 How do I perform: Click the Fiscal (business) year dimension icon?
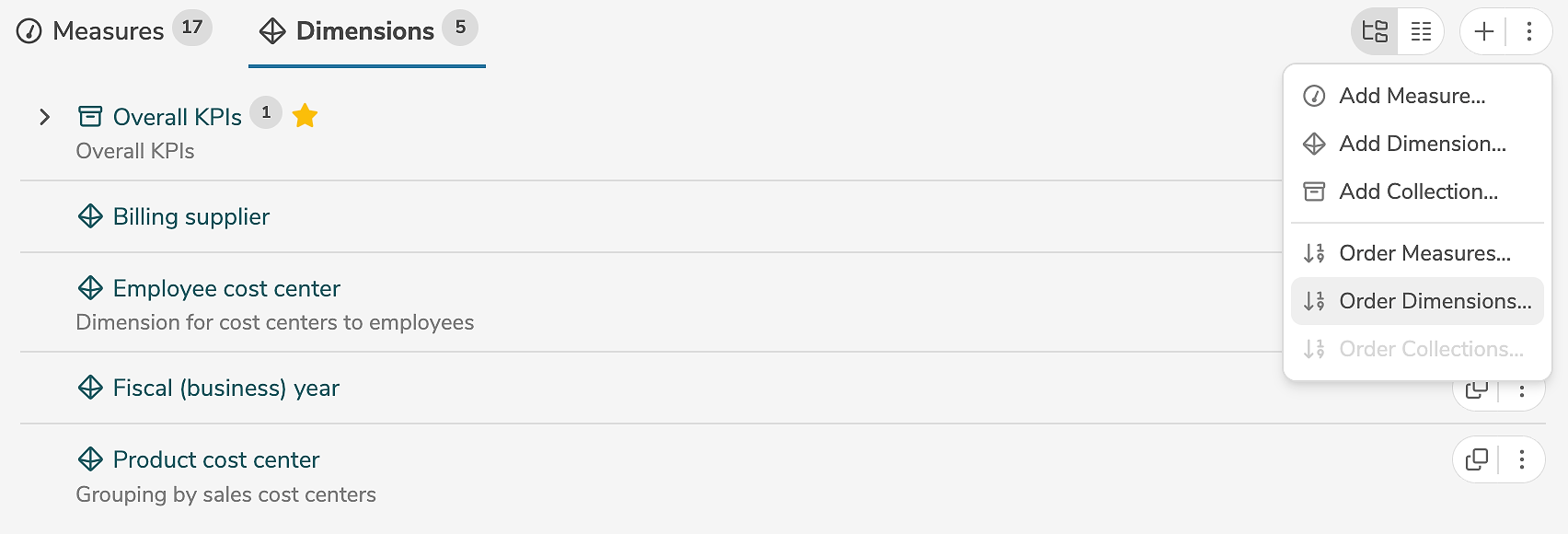(90, 388)
